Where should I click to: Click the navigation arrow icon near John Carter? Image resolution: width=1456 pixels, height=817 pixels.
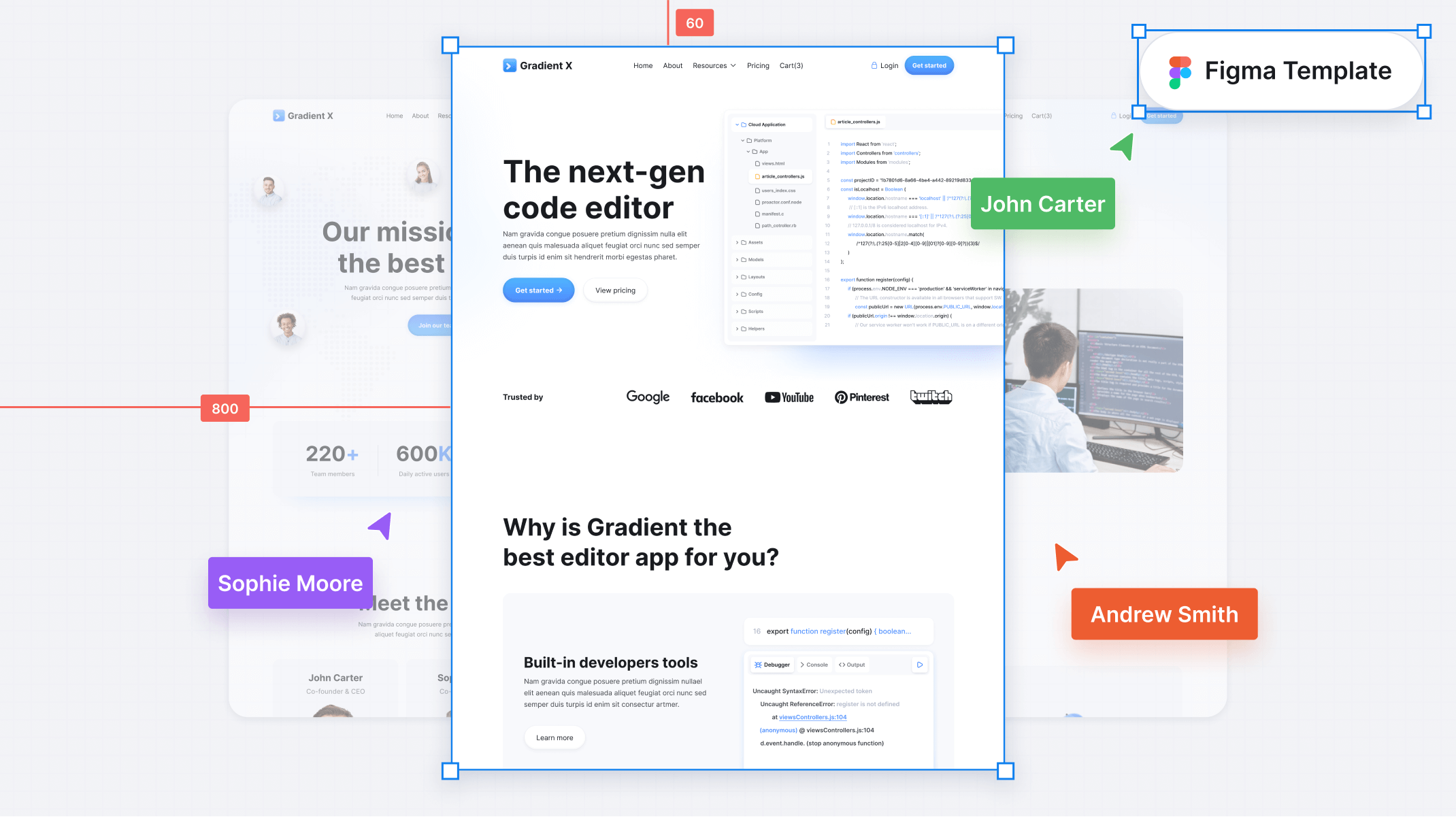click(1122, 148)
